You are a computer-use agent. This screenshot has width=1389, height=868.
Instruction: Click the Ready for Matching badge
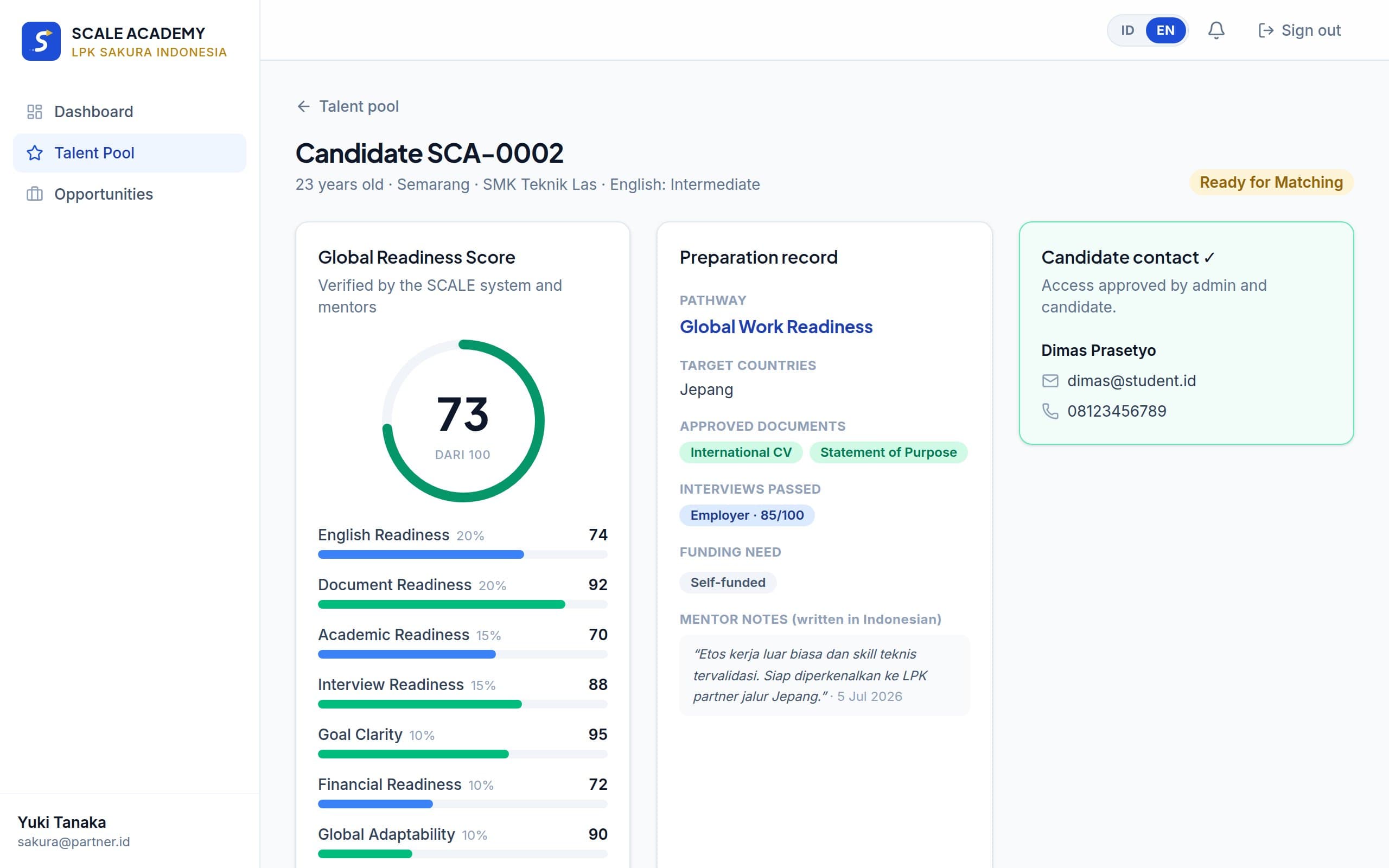[1271, 183]
